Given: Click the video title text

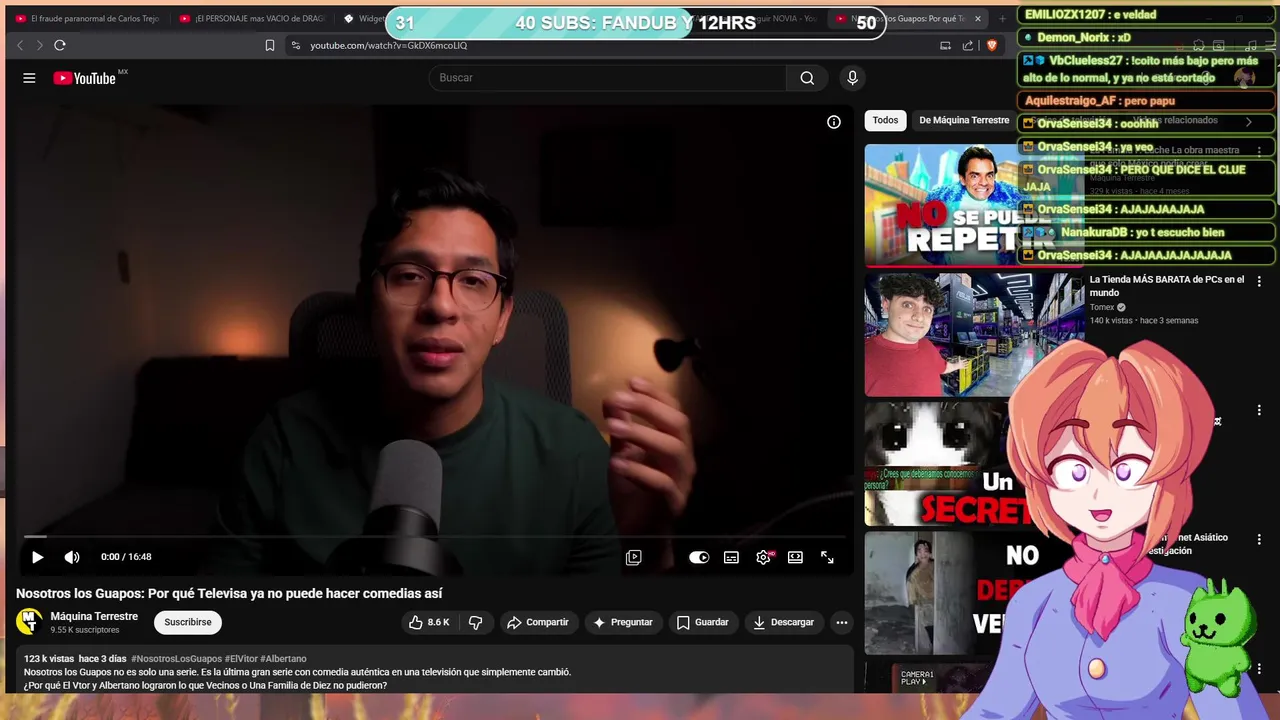Looking at the screenshot, I should click(x=229, y=593).
